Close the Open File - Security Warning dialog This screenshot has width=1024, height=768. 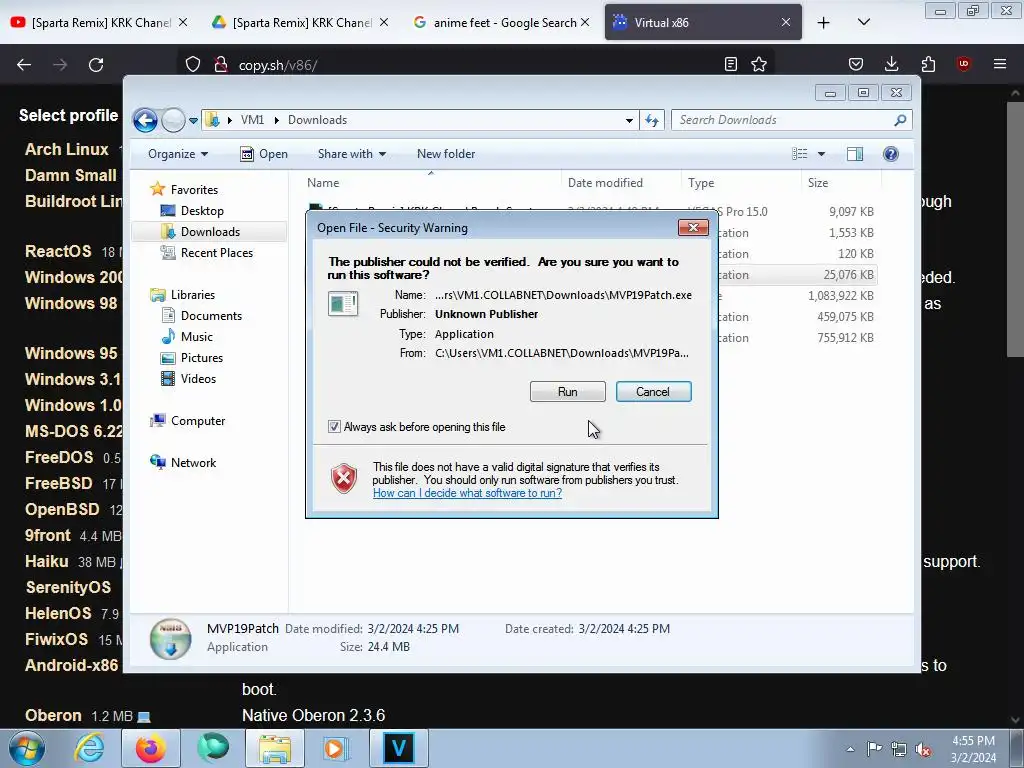pos(693,227)
